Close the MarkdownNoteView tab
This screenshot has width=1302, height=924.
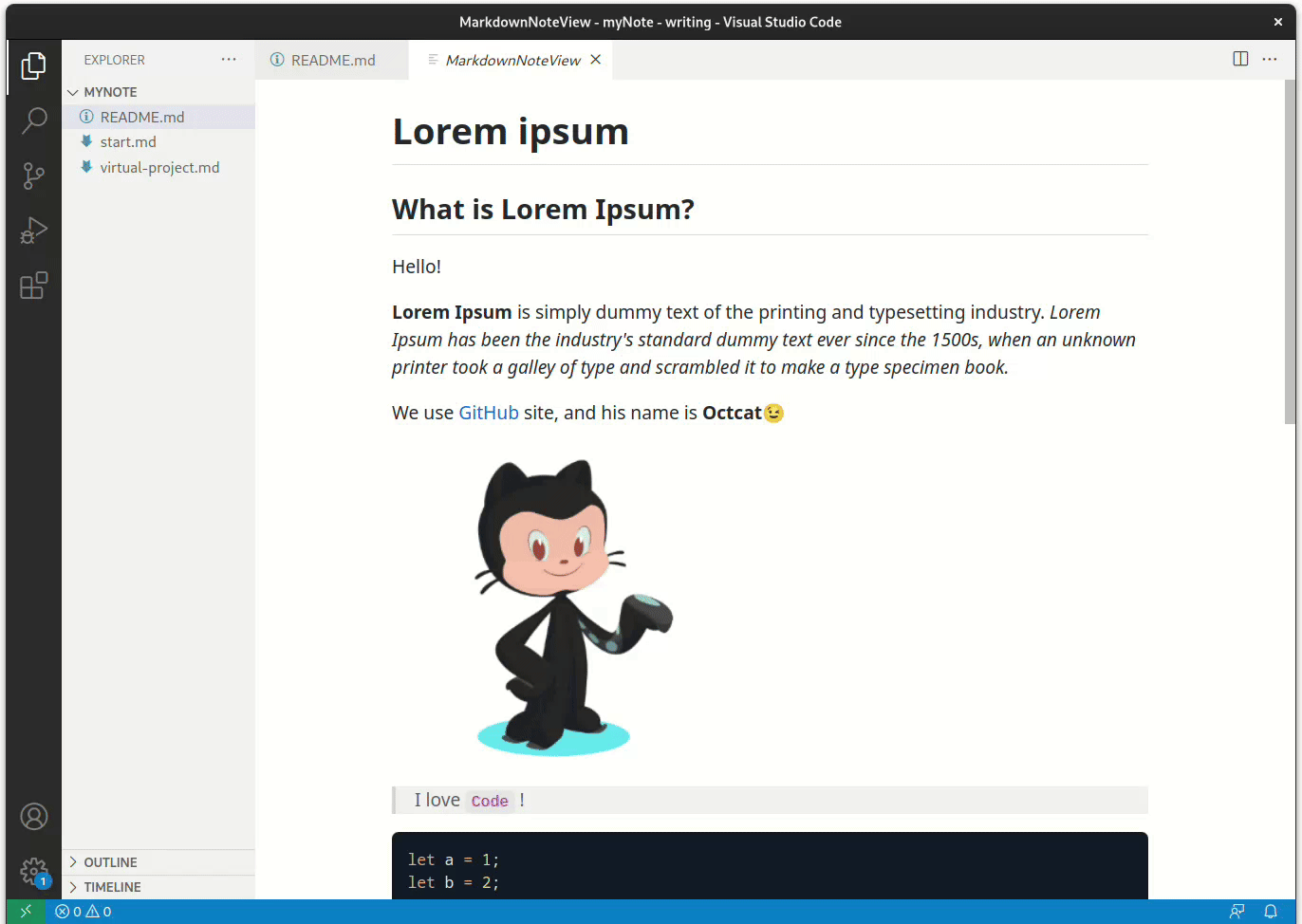596,60
